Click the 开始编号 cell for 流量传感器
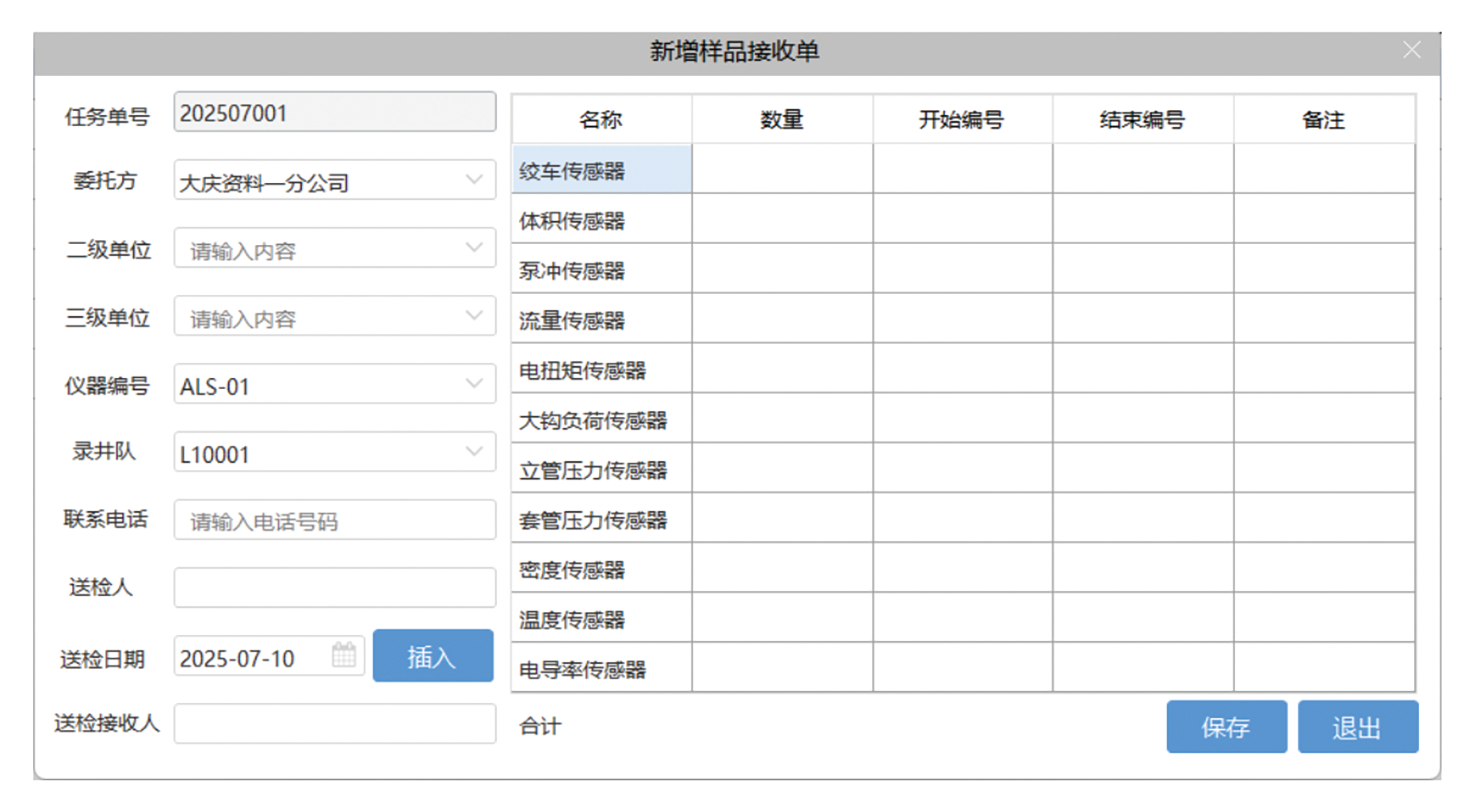 [962, 319]
